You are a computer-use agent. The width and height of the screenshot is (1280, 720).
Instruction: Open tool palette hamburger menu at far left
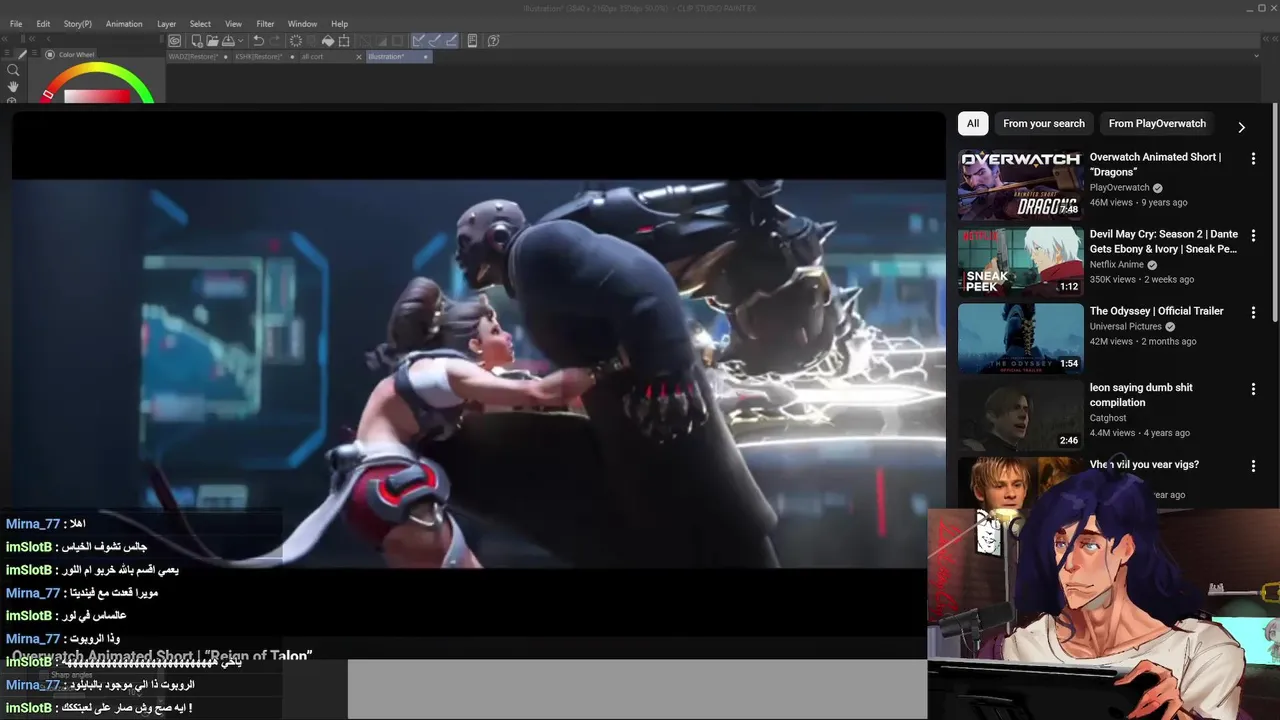click(x=7, y=53)
